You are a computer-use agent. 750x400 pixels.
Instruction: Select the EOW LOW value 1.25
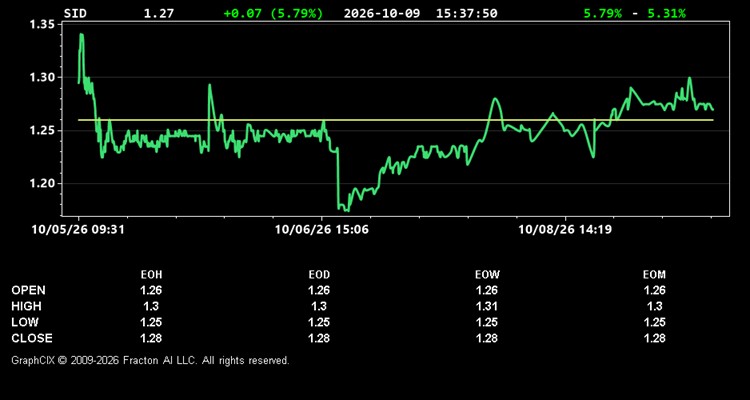(487, 322)
